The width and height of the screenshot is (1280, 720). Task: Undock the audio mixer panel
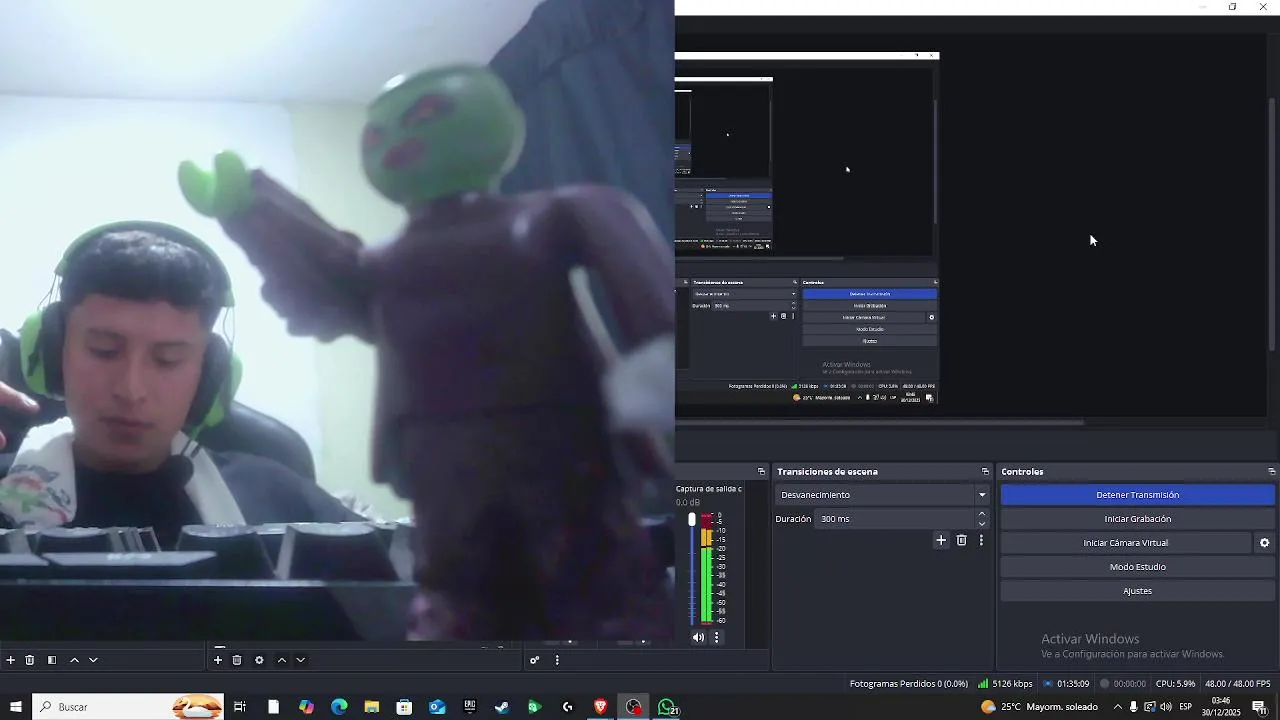click(x=761, y=472)
